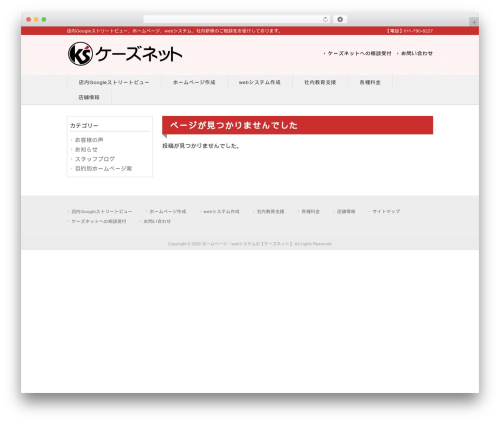Open ホームページ作成 in the main navigation
Screen dimensions: 500x423
tap(194, 82)
